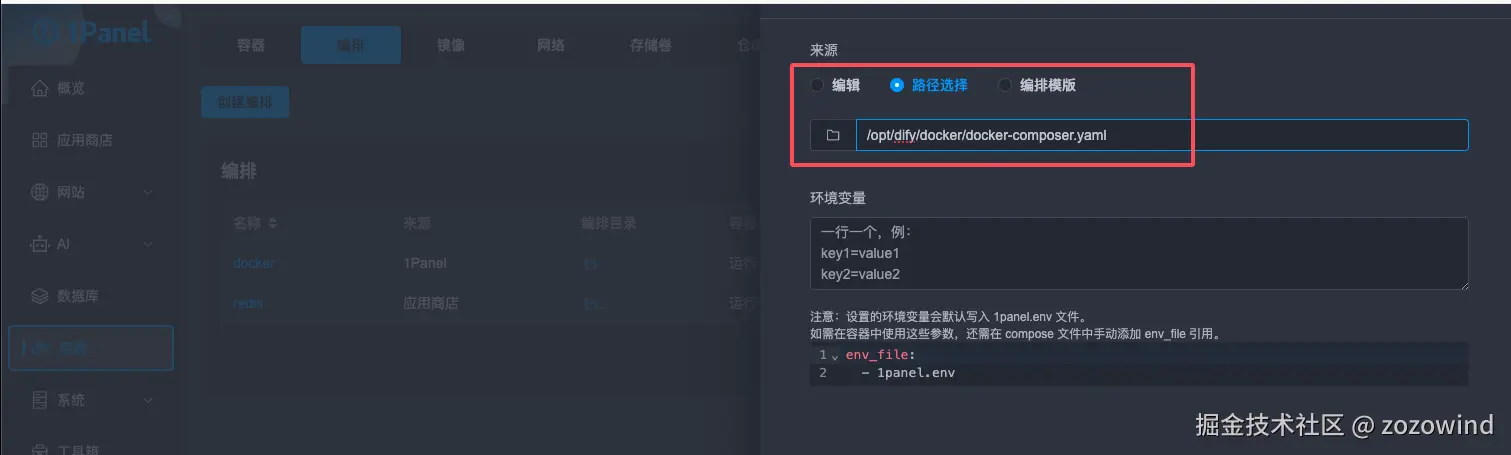
Task: Open the redis compose link in table
Action: (x=248, y=303)
